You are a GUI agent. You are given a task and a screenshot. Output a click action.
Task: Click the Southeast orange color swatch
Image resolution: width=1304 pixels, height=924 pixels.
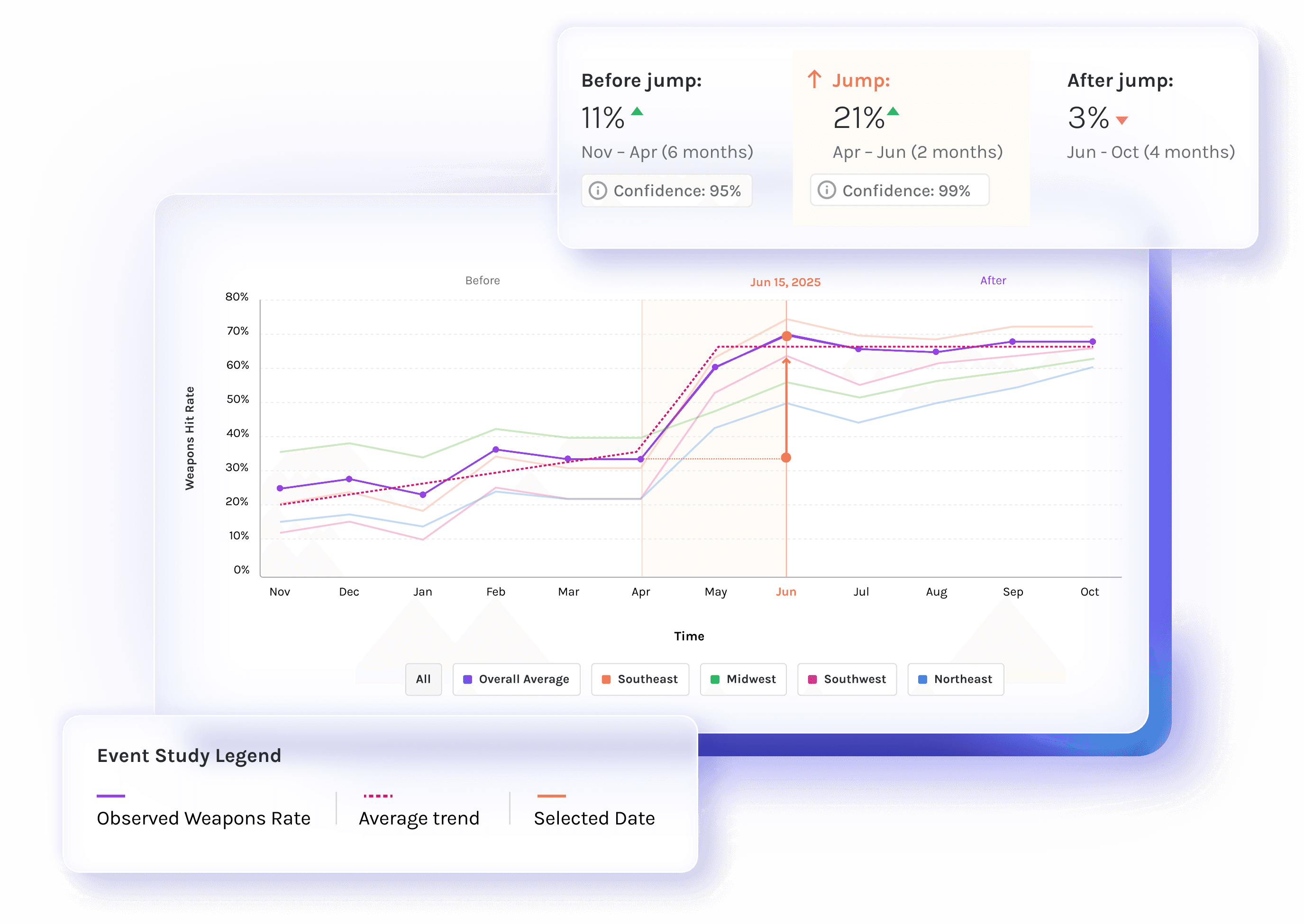coord(606,679)
